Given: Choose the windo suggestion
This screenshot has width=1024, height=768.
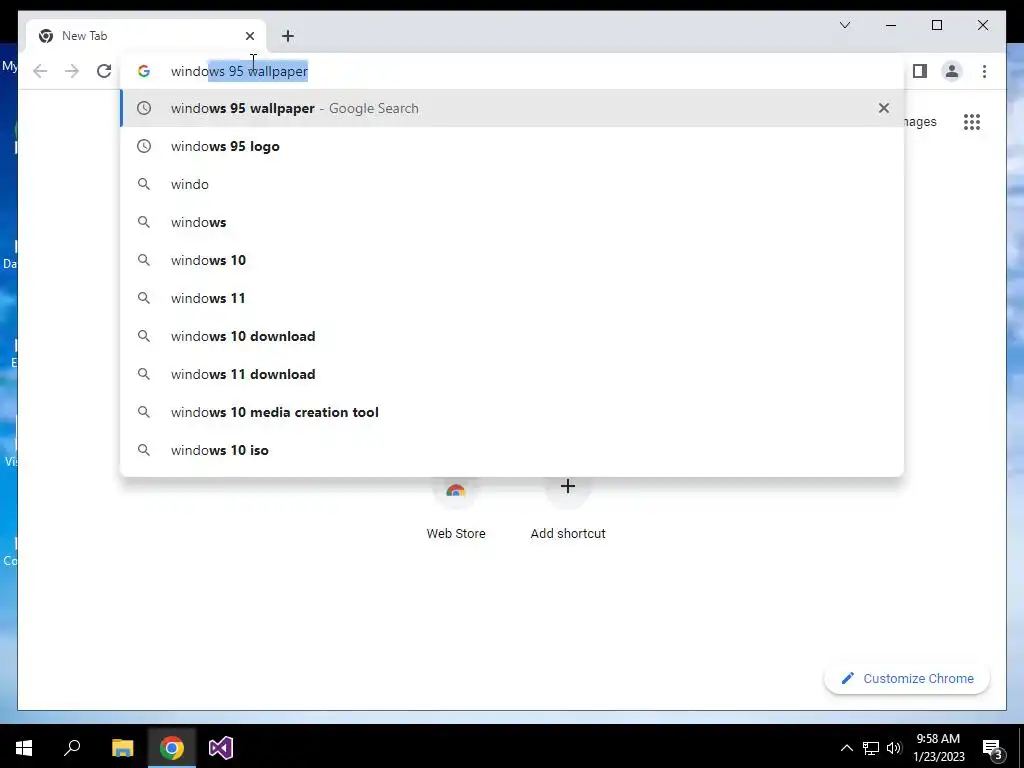Looking at the screenshot, I should tap(513, 184).
